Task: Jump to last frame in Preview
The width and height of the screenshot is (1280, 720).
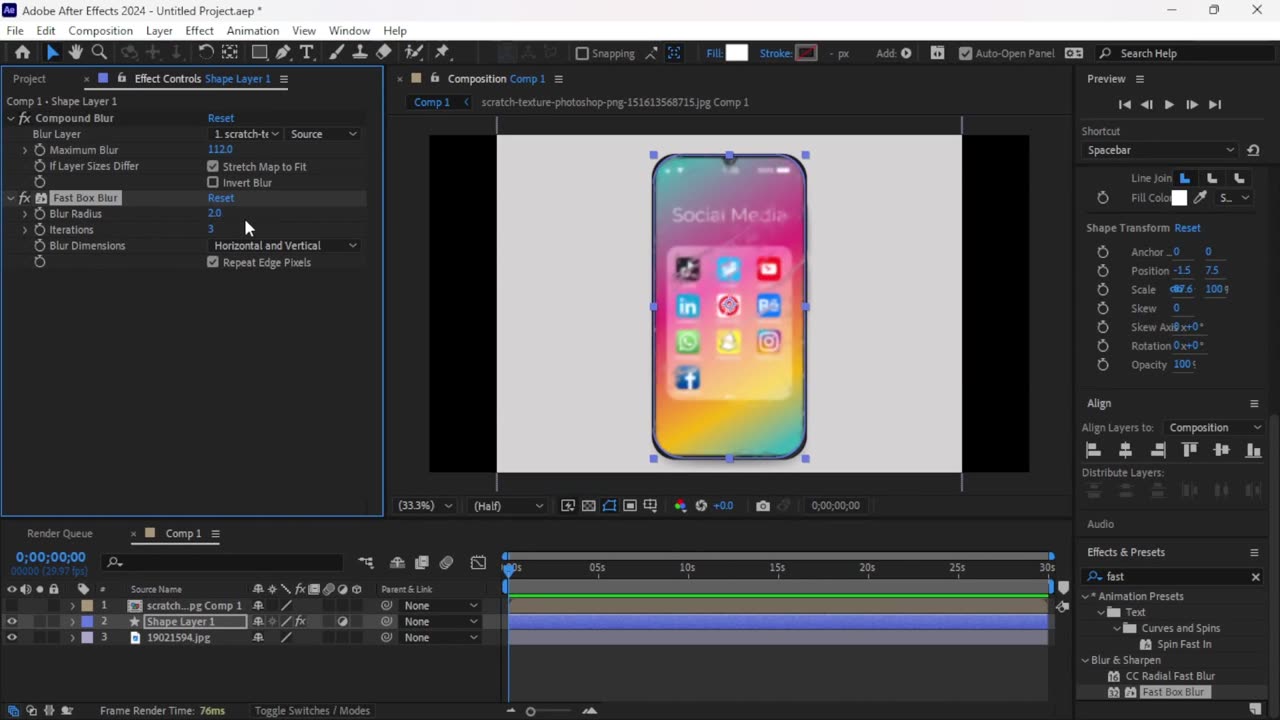Action: click(x=1215, y=104)
